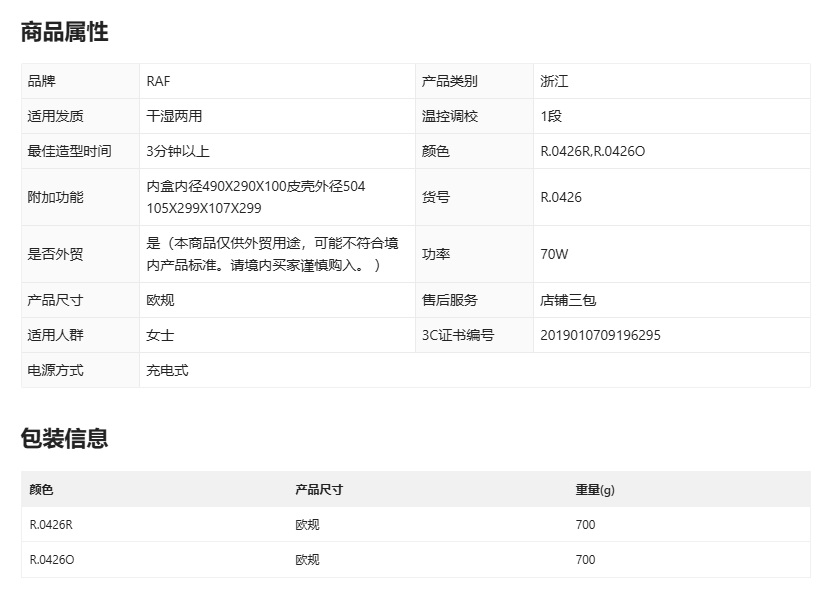The height and width of the screenshot is (600, 835).
Task: Select the 干湿两用 hair type value
Action: tap(174, 116)
